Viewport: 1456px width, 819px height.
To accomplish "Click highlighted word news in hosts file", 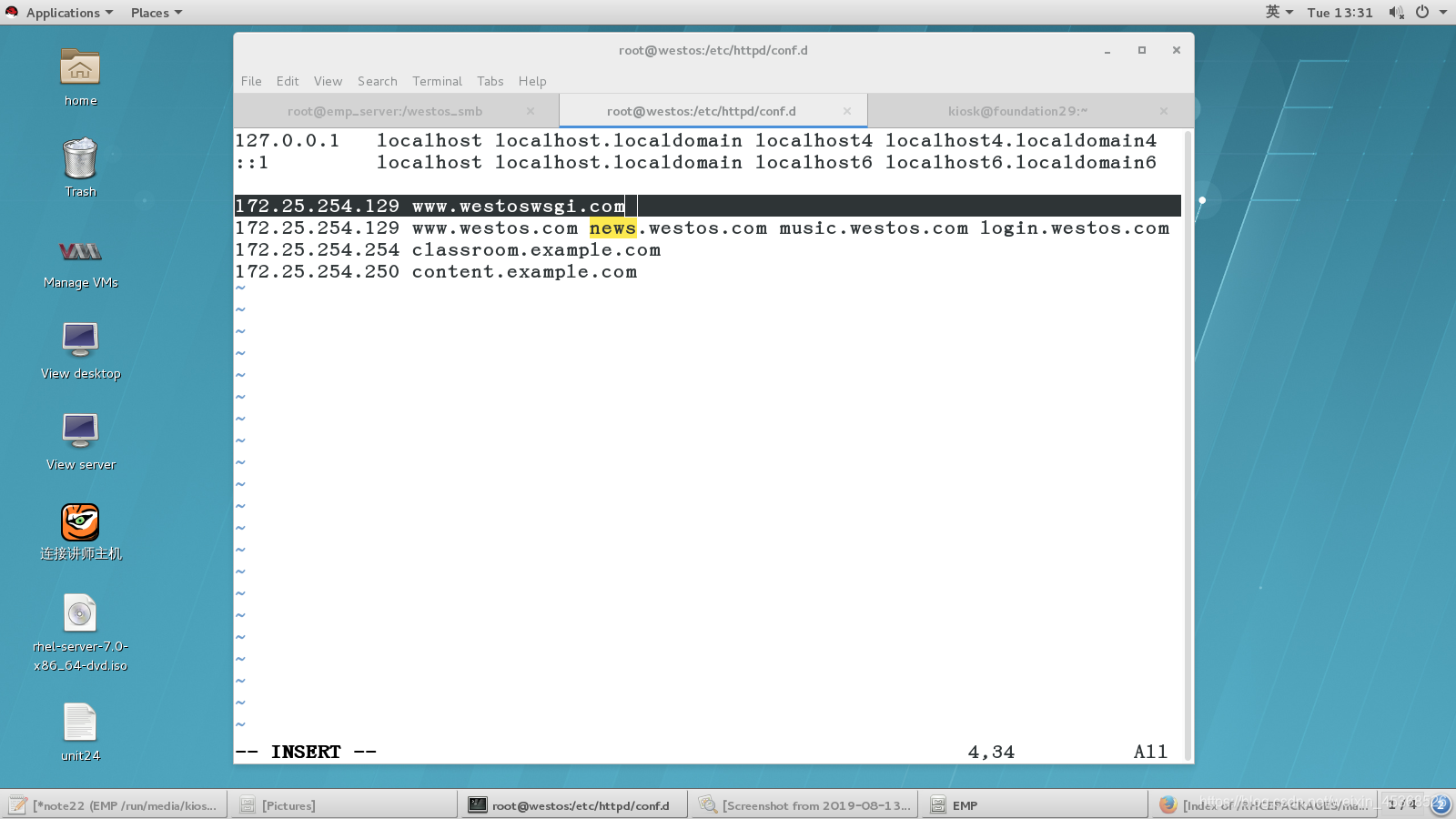I will pos(612,228).
